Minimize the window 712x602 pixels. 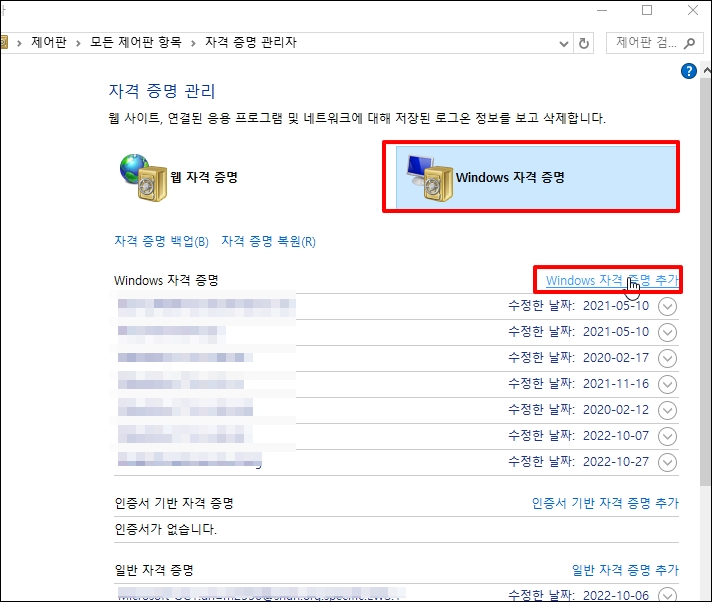602,10
